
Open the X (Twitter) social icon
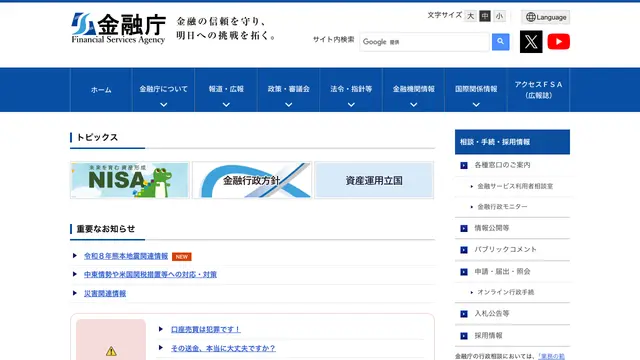(x=531, y=42)
